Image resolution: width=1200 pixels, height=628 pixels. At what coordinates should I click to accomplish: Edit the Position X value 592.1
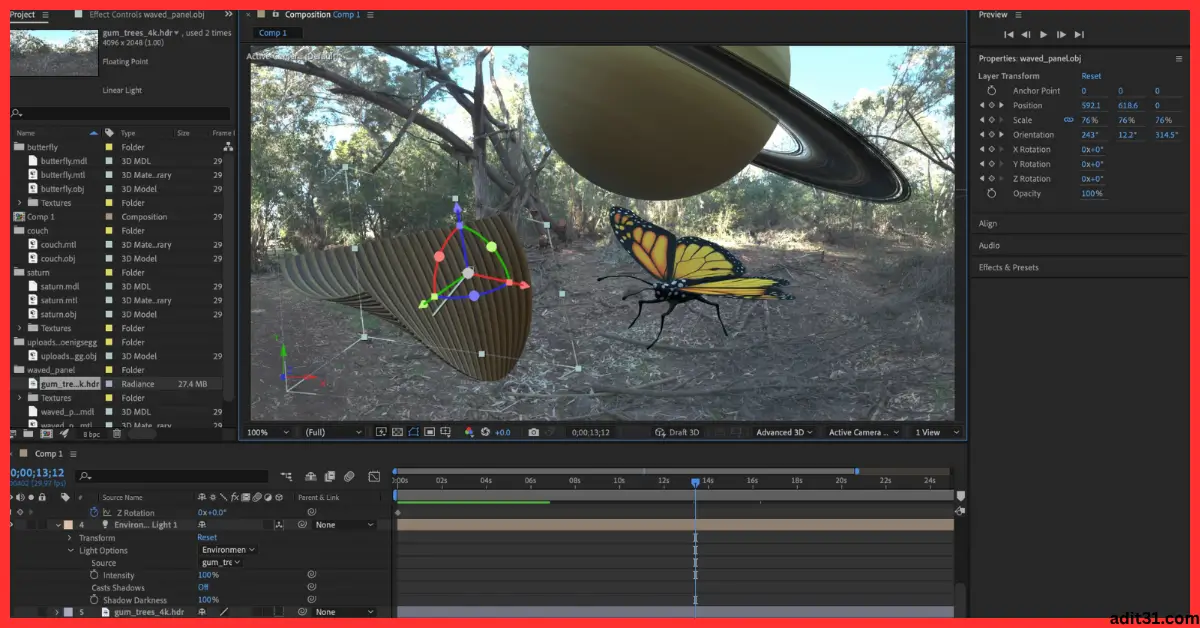(1091, 105)
